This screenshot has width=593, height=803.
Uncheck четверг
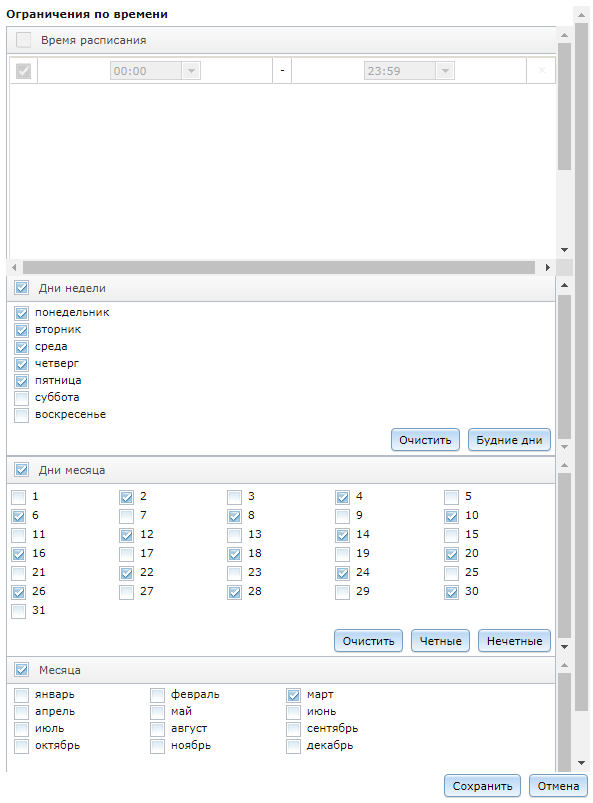pyautogui.click(x=22, y=364)
